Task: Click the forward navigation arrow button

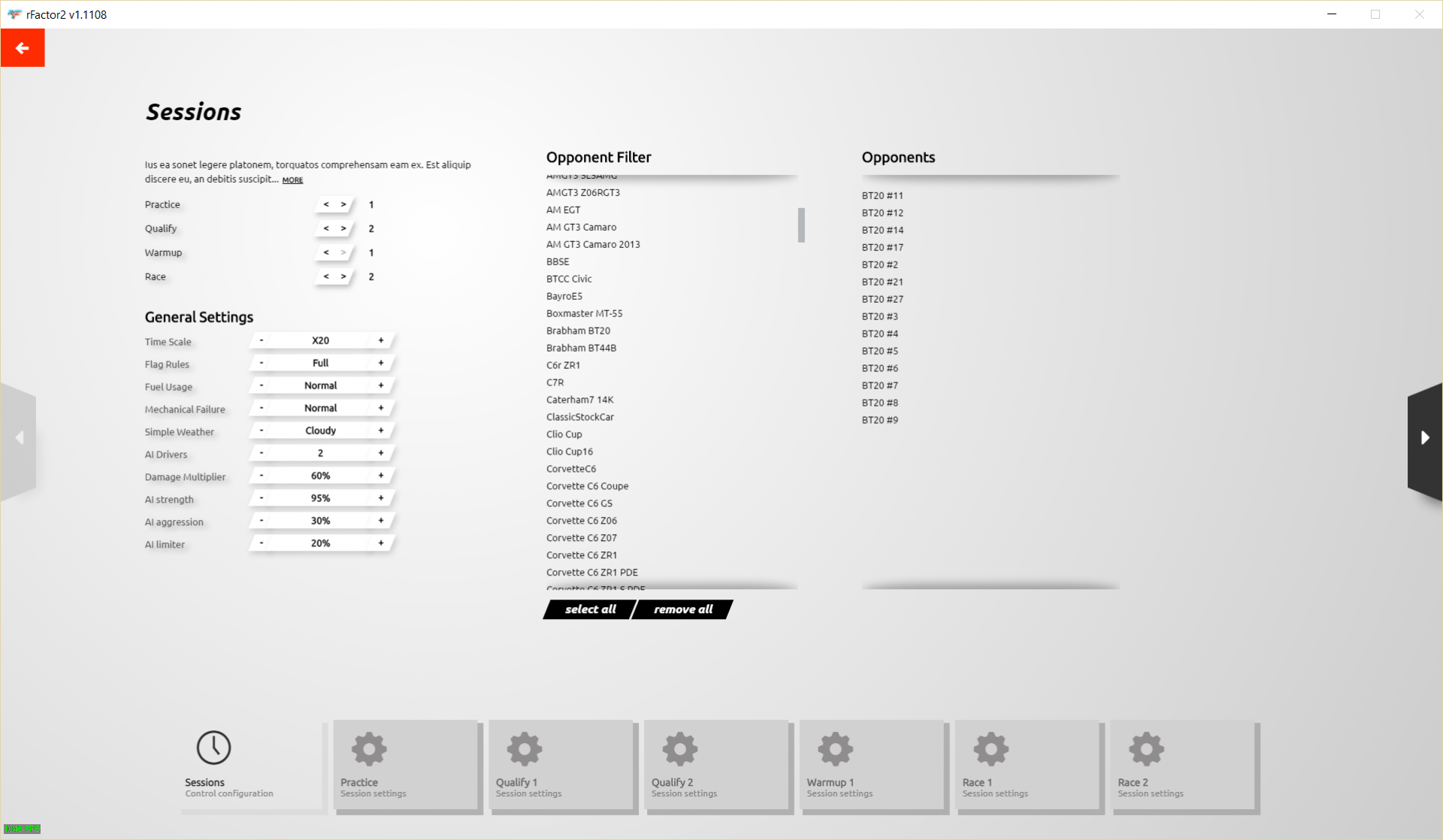Action: [1424, 436]
